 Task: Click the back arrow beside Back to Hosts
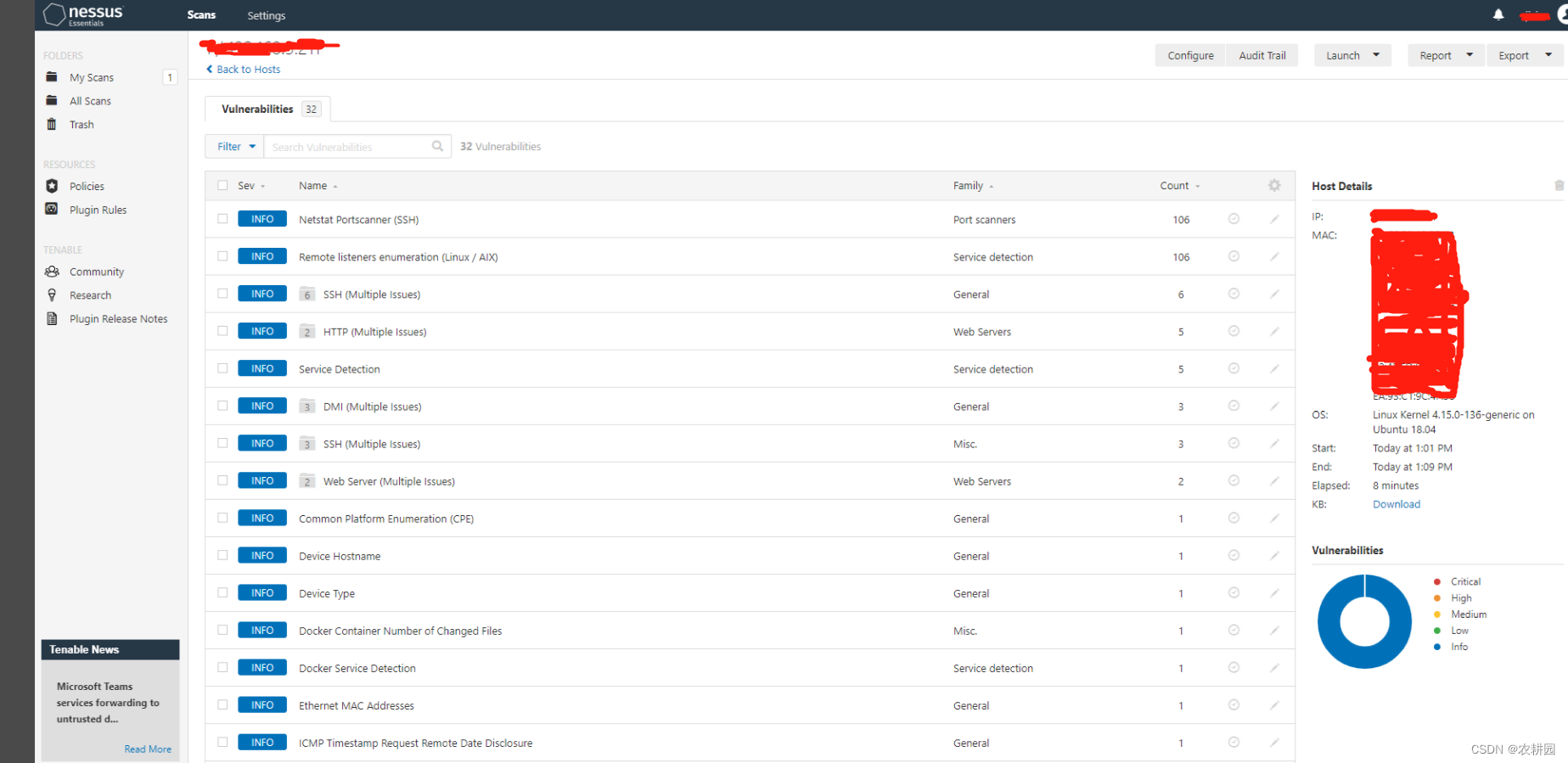click(210, 70)
